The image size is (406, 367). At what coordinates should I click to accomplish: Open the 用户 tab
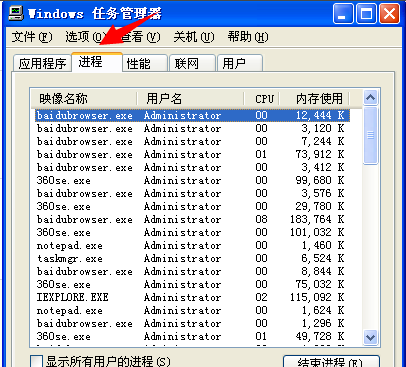coord(240,63)
